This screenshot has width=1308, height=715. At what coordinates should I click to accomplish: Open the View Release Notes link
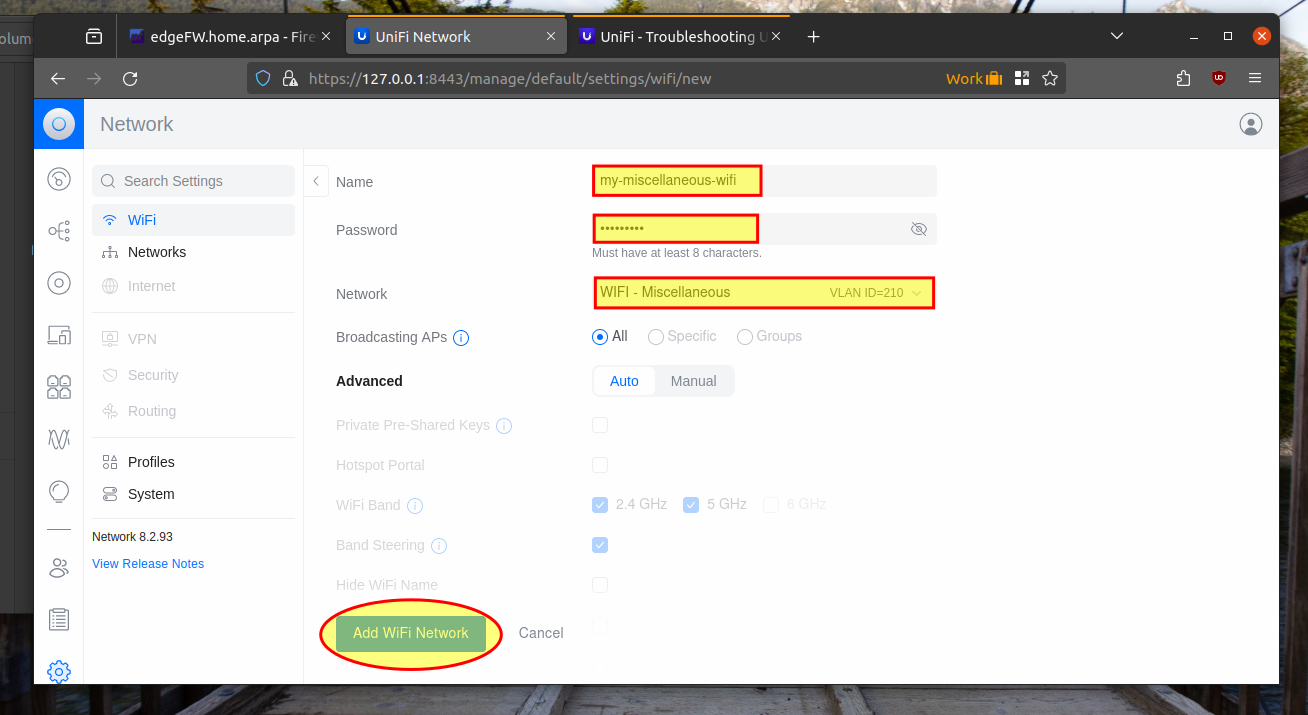click(148, 564)
